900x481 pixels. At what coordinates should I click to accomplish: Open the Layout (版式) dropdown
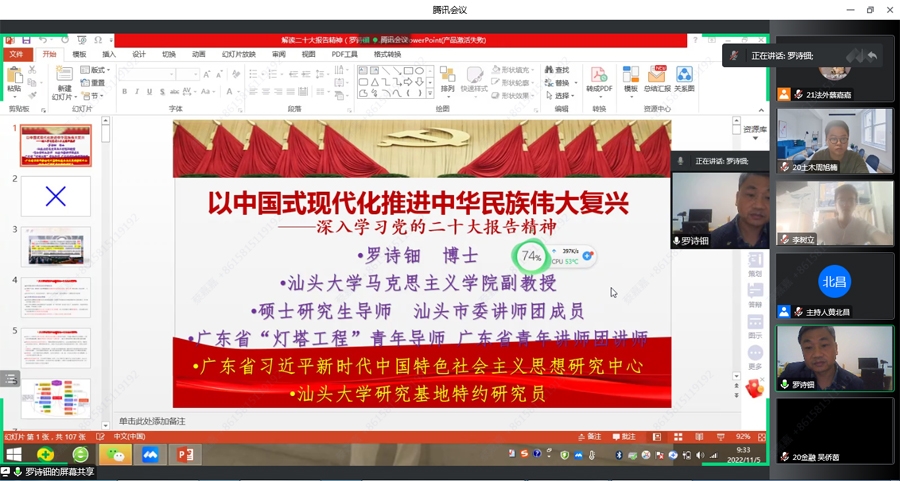click(x=95, y=70)
